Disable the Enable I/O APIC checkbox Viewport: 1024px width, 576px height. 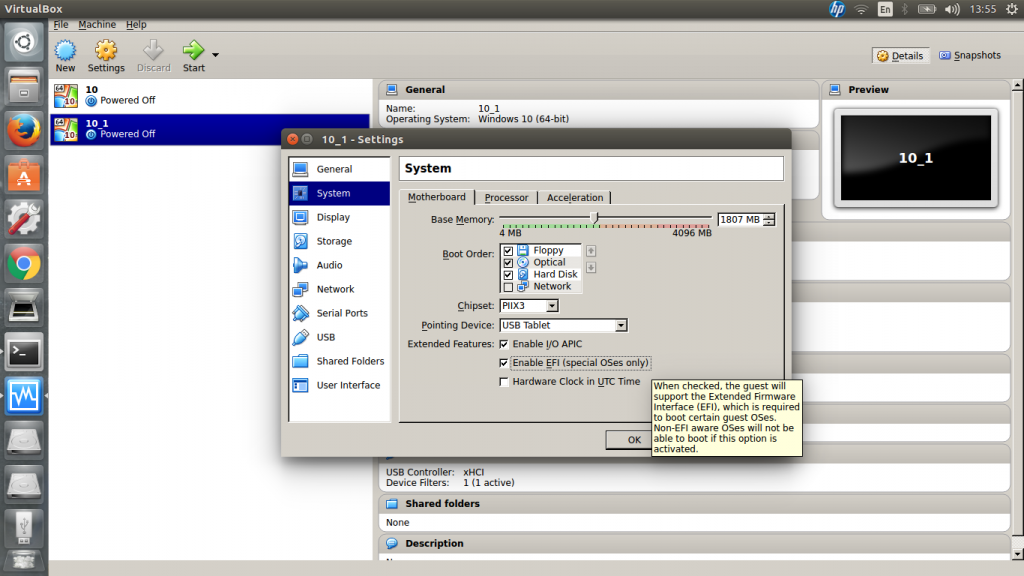[x=504, y=344]
